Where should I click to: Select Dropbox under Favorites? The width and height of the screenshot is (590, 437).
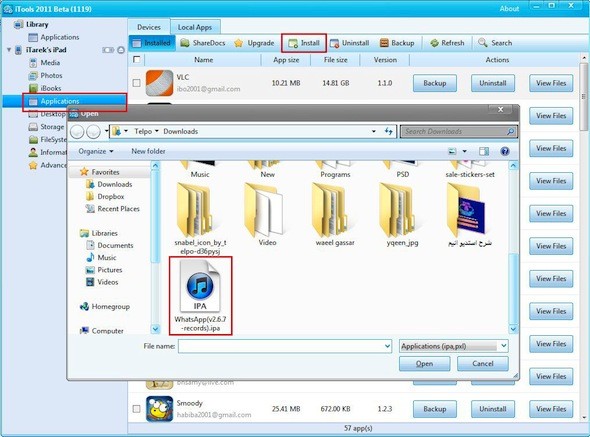pos(105,196)
